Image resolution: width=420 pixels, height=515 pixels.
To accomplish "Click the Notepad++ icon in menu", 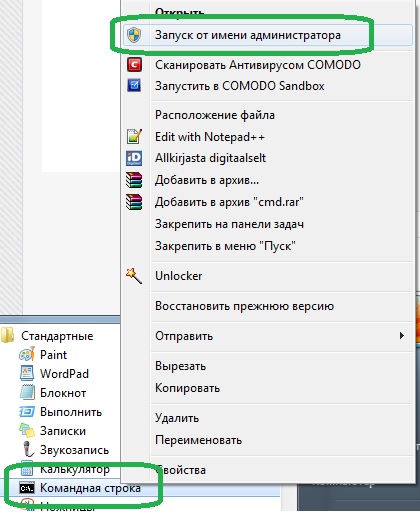I will coord(134,136).
